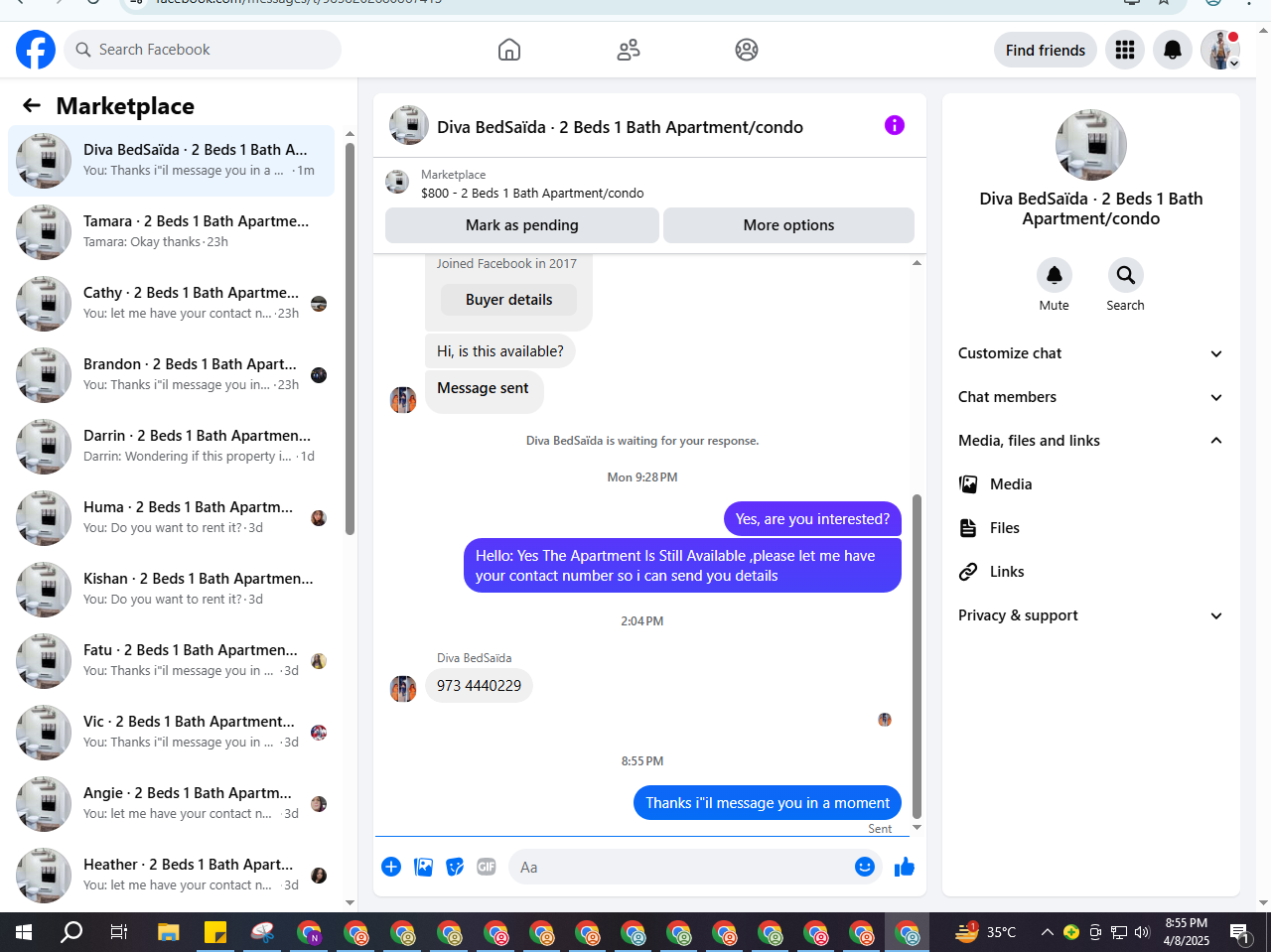Open Darrin conversation
This screenshot has height=952, width=1271.
[171, 447]
